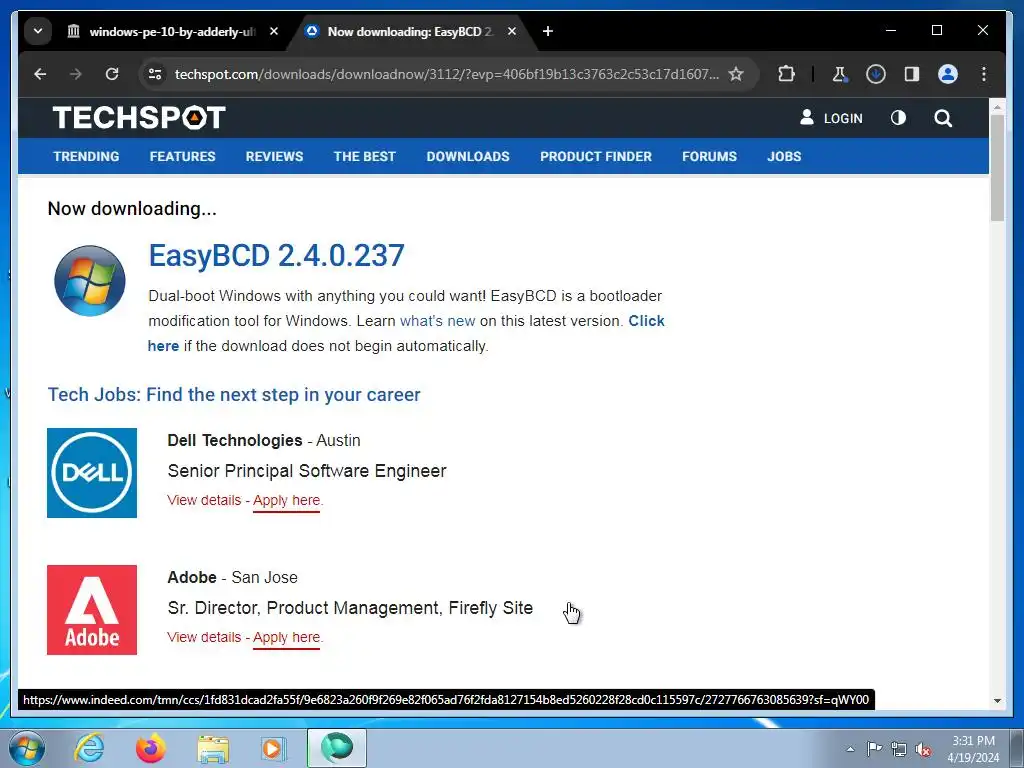Click the browser forward arrow
Viewport: 1024px width, 768px height.
[x=76, y=74]
